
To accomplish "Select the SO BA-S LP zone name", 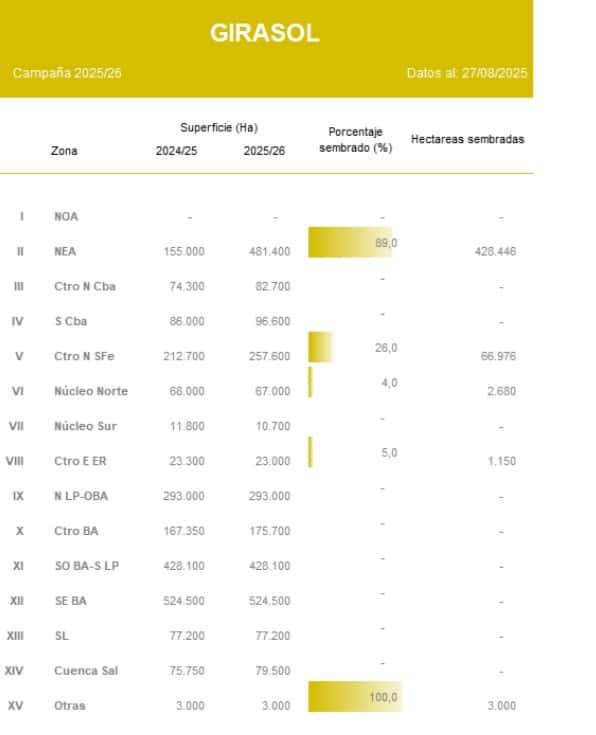I will coord(87,566).
